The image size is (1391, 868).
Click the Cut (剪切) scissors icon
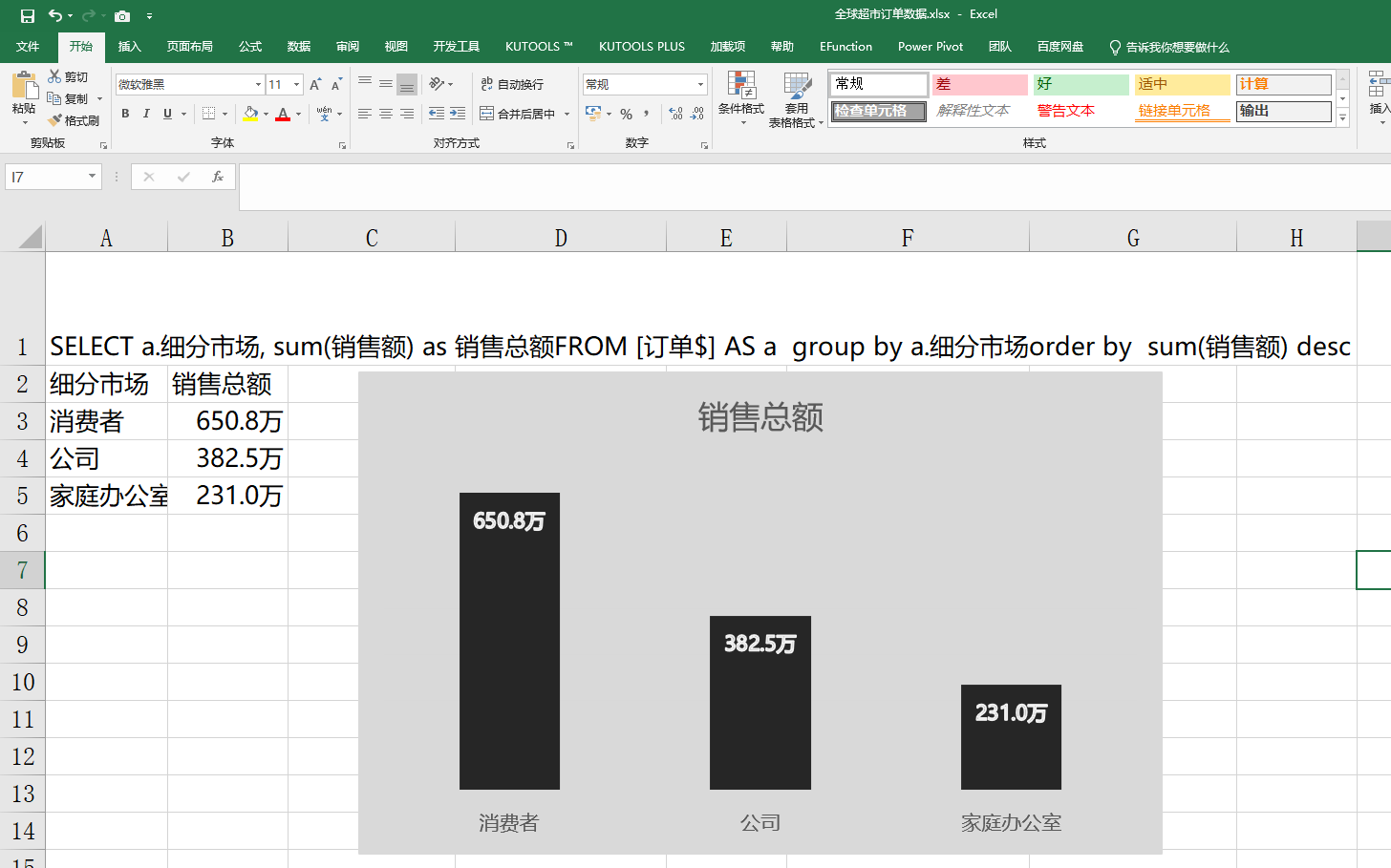click(x=54, y=76)
